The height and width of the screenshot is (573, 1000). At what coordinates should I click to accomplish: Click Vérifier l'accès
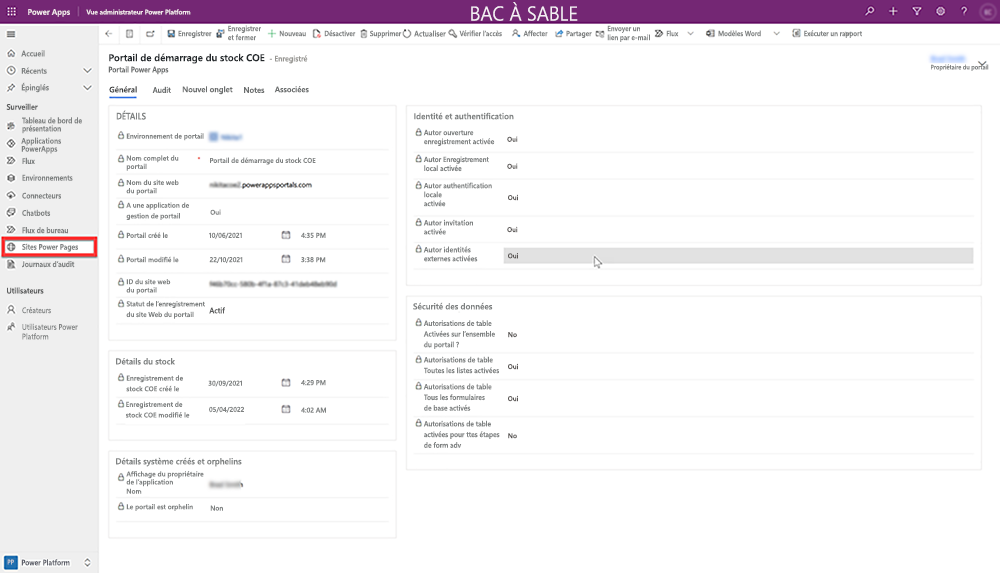[475, 34]
